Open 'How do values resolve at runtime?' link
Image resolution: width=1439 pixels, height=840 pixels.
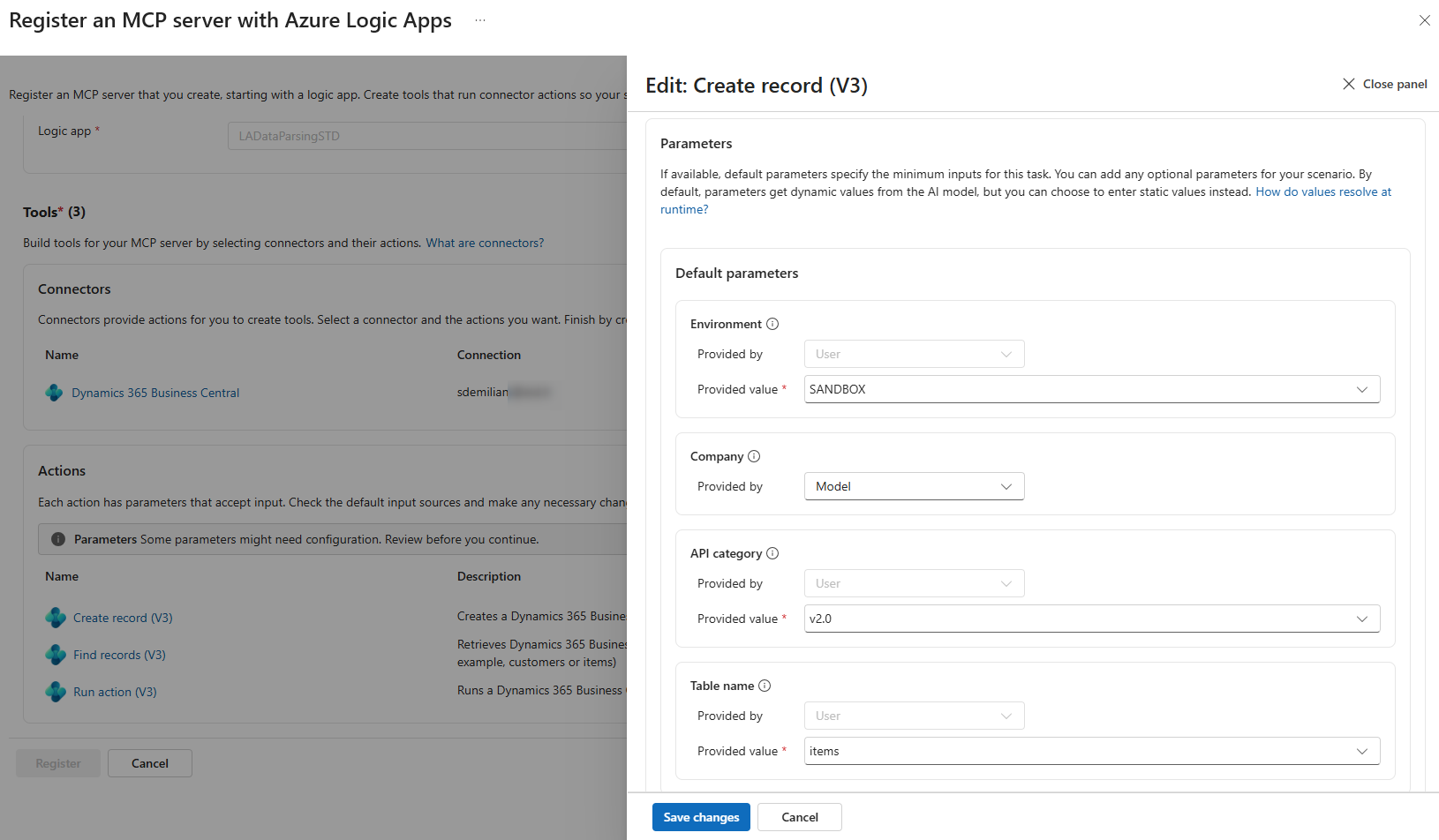1322,192
